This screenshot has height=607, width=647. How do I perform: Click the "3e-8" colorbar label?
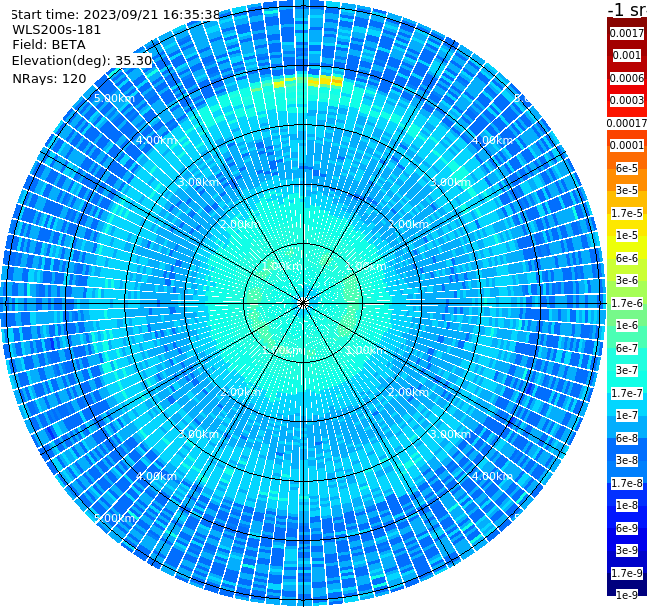(627, 460)
